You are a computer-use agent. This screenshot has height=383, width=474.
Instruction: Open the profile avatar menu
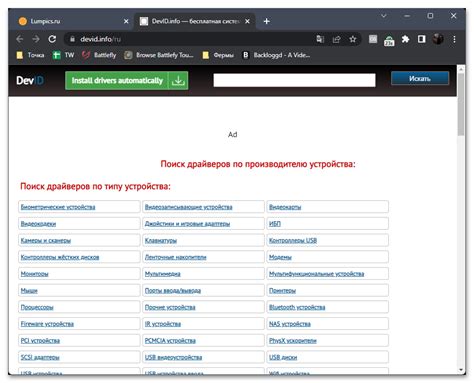pyautogui.click(x=438, y=39)
